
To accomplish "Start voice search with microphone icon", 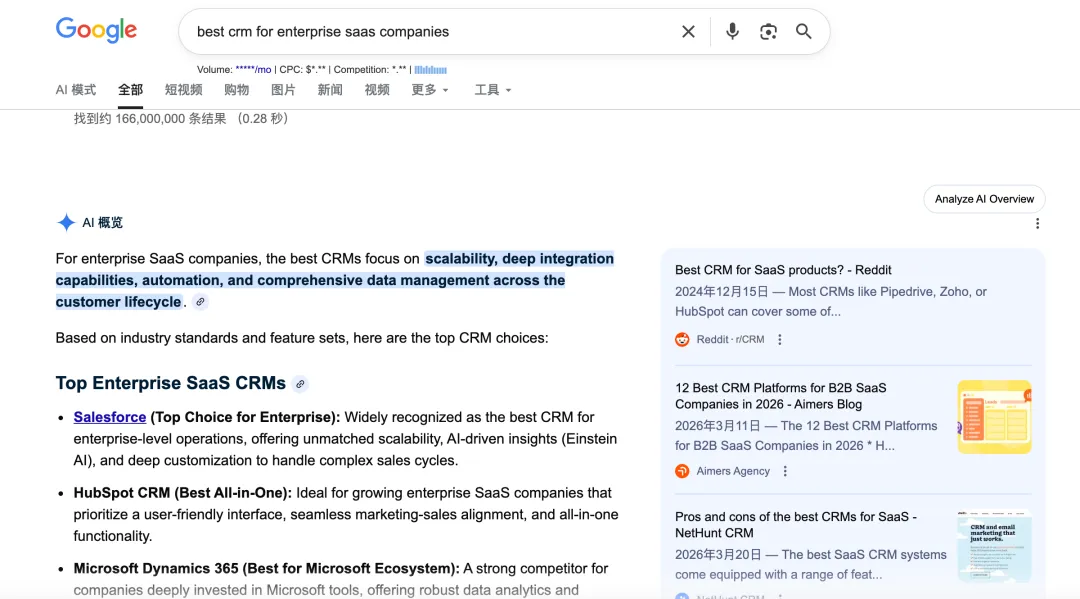I will (x=732, y=32).
